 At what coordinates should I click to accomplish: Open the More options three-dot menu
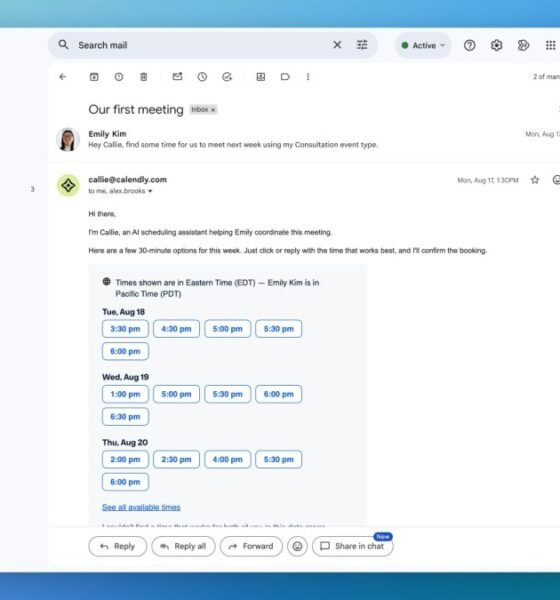[308, 77]
